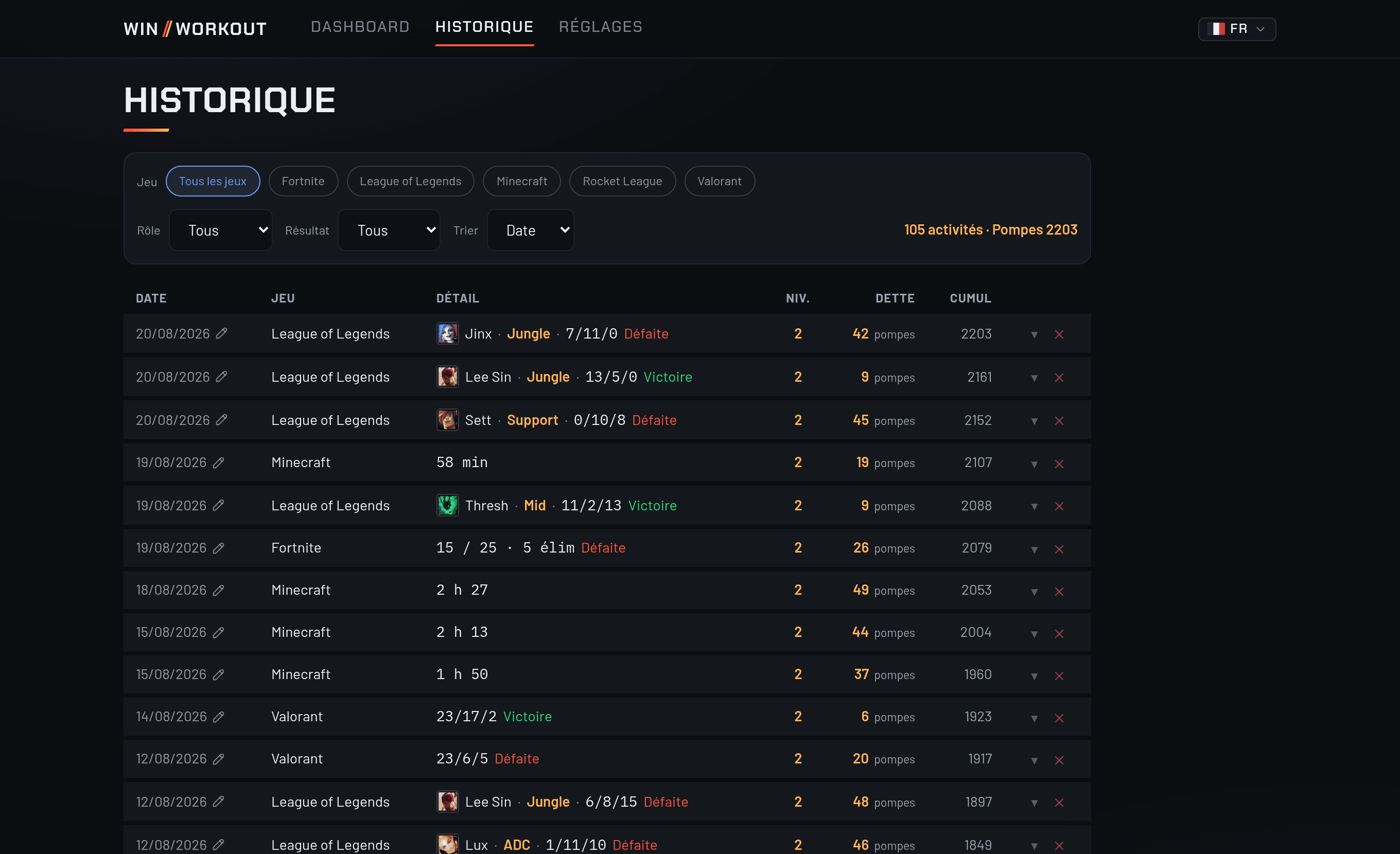Filter history by Minecraft
The width and height of the screenshot is (1400, 854).
[x=521, y=181]
